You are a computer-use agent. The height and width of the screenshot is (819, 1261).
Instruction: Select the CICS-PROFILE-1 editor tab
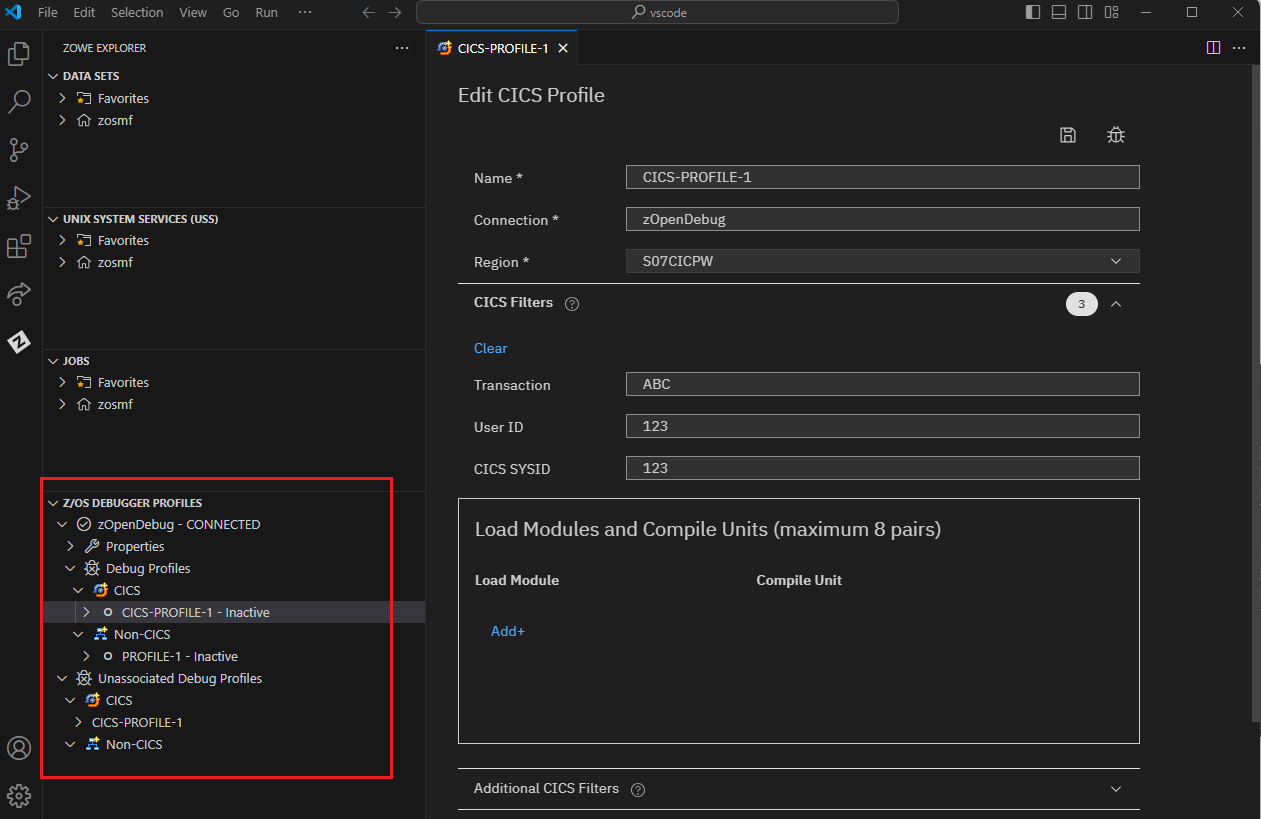[502, 48]
